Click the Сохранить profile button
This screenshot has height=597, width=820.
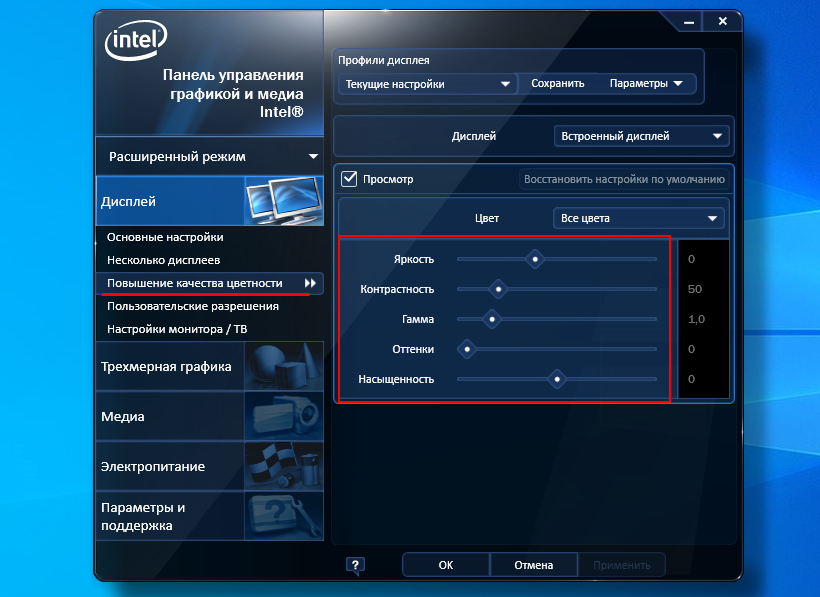[557, 84]
